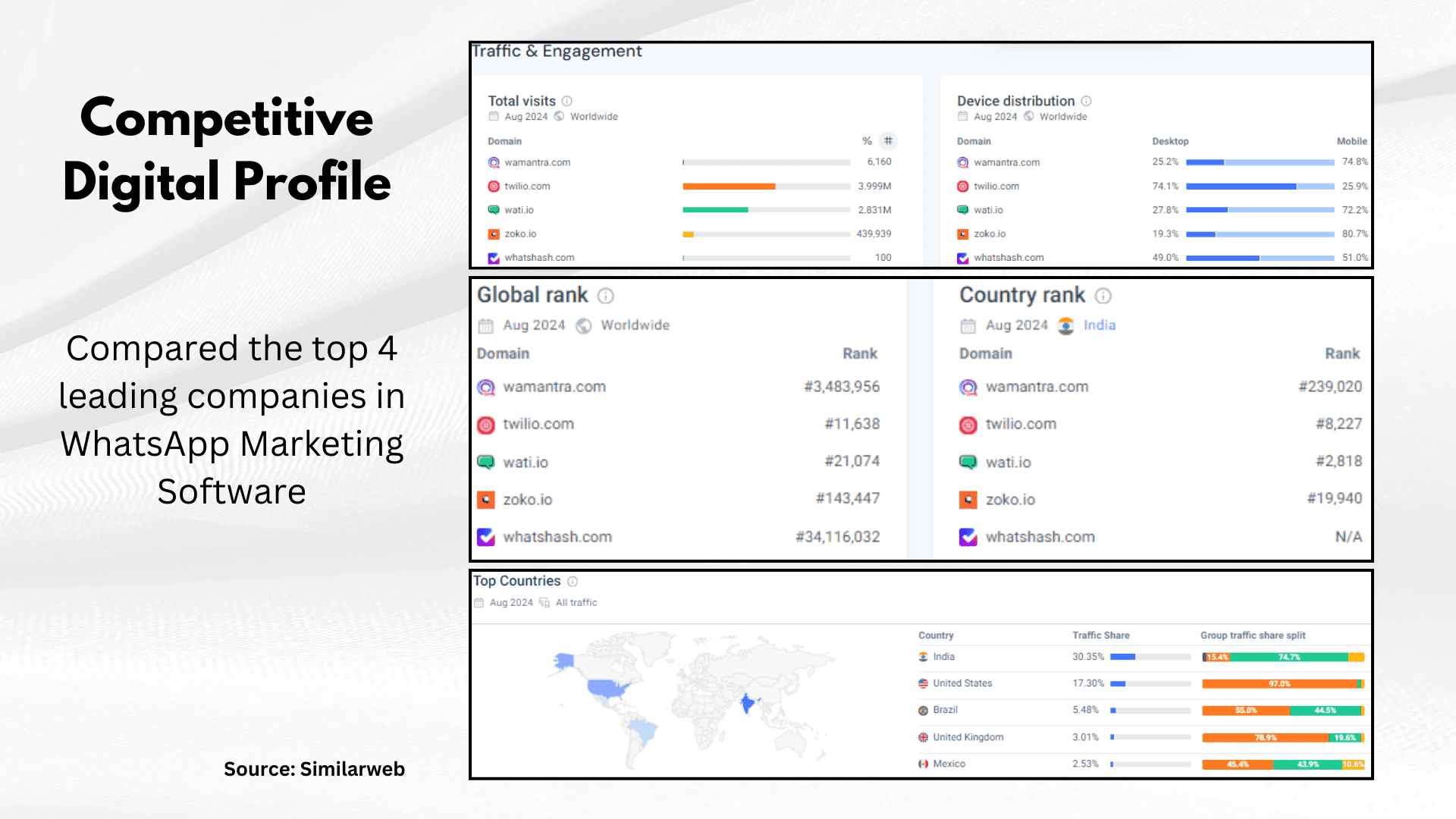Click the twilio.com favicon in Global rank
1456x819 pixels.
coord(486,425)
